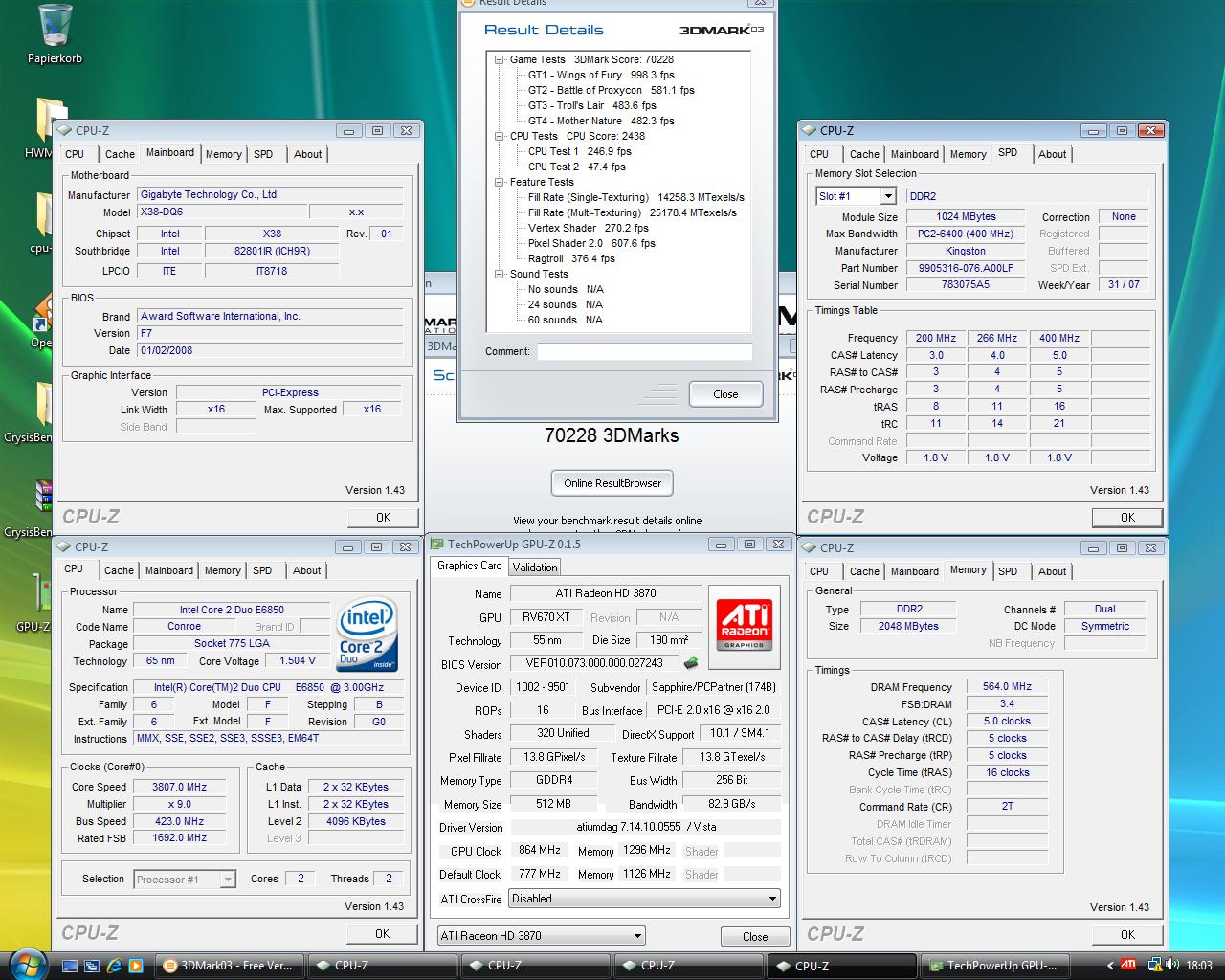
Task: Click Switch Between Windows quick launch icon
Action: tap(92, 965)
